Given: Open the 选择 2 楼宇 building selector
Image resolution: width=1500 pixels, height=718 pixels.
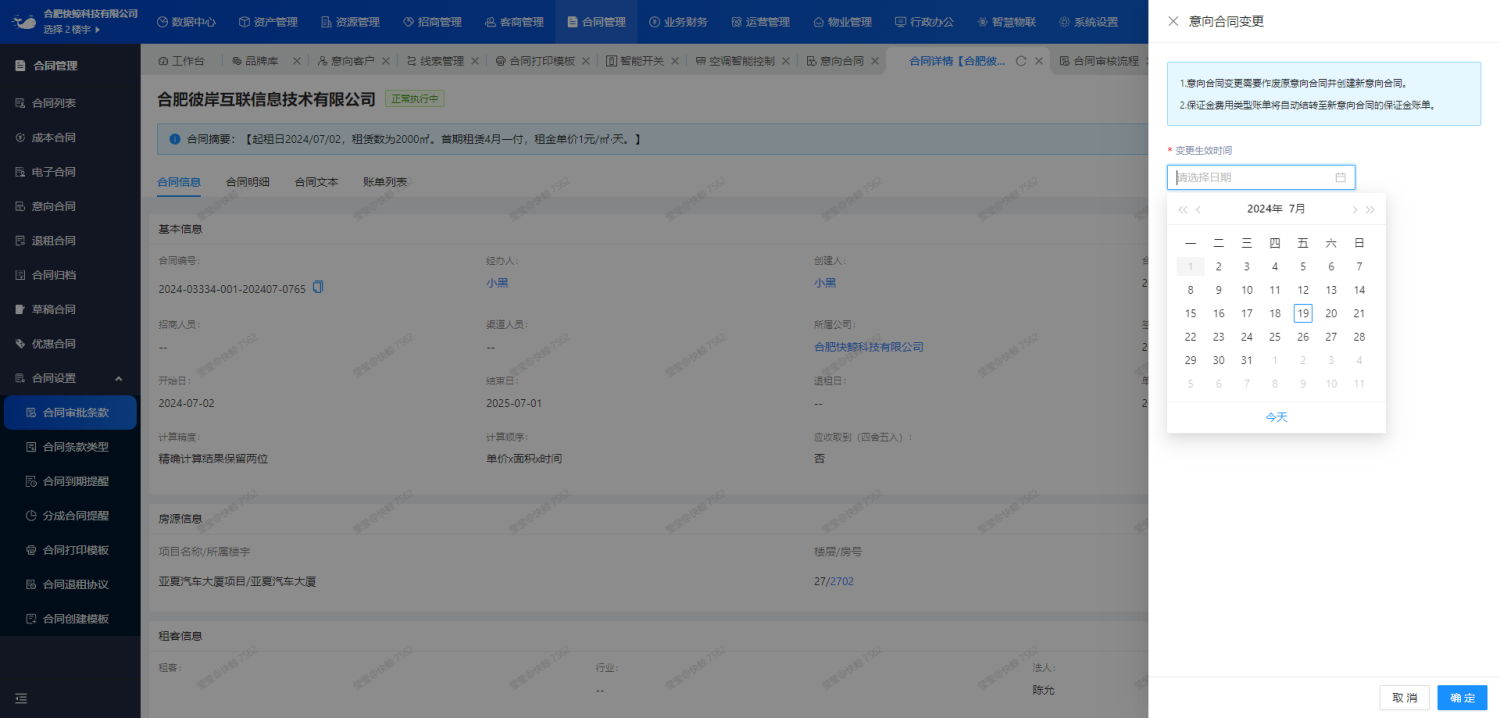Looking at the screenshot, I should click(71, 29).
